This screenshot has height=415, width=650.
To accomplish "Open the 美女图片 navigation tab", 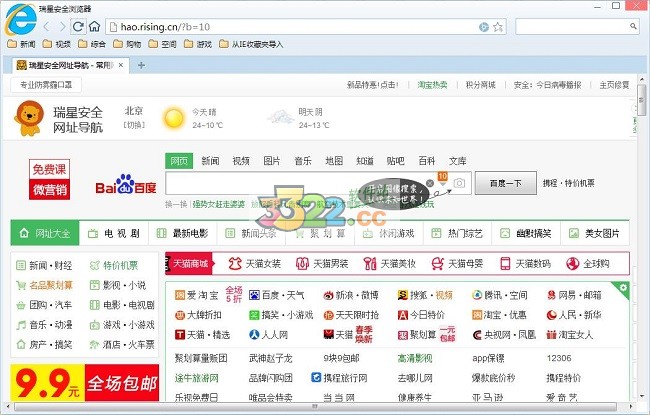I will point(594,233).
